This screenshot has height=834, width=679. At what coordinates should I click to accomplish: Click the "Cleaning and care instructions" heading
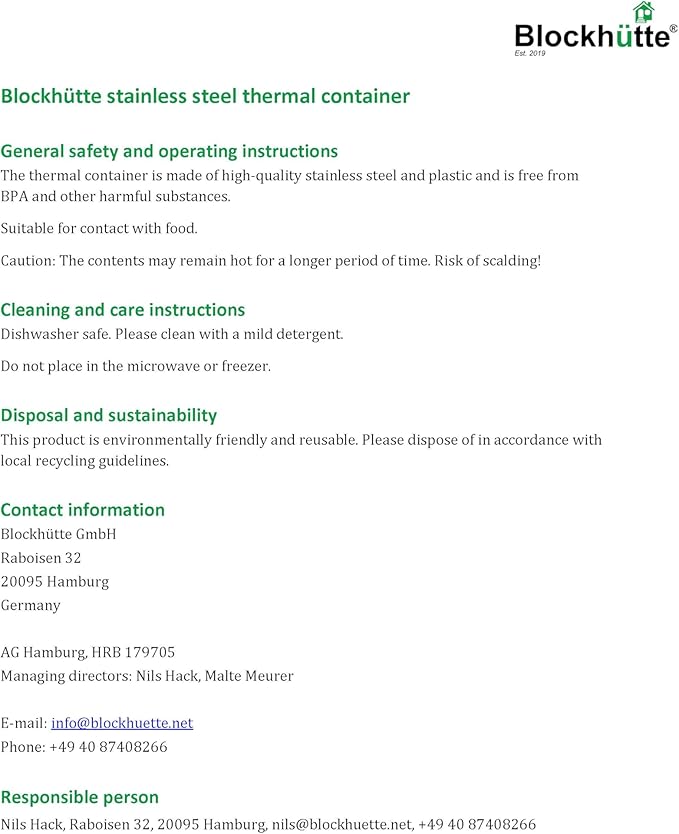(122, 310)
